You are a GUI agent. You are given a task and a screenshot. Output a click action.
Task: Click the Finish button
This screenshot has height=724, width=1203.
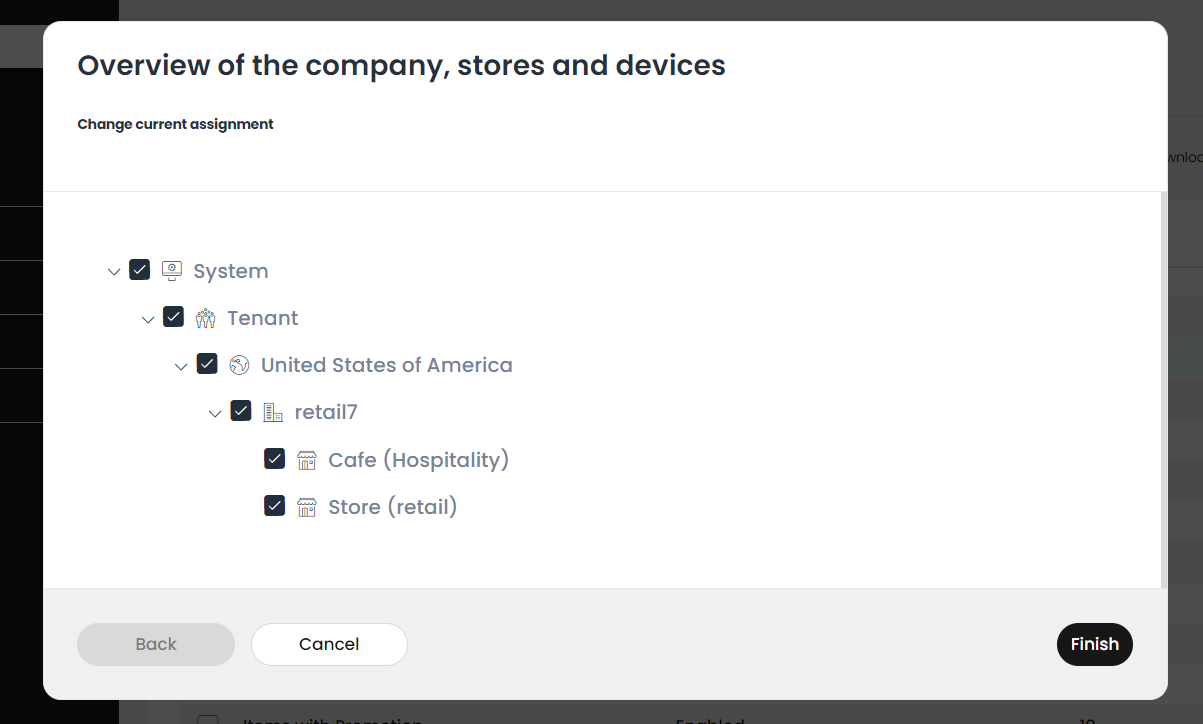[x=1095, y=644]
